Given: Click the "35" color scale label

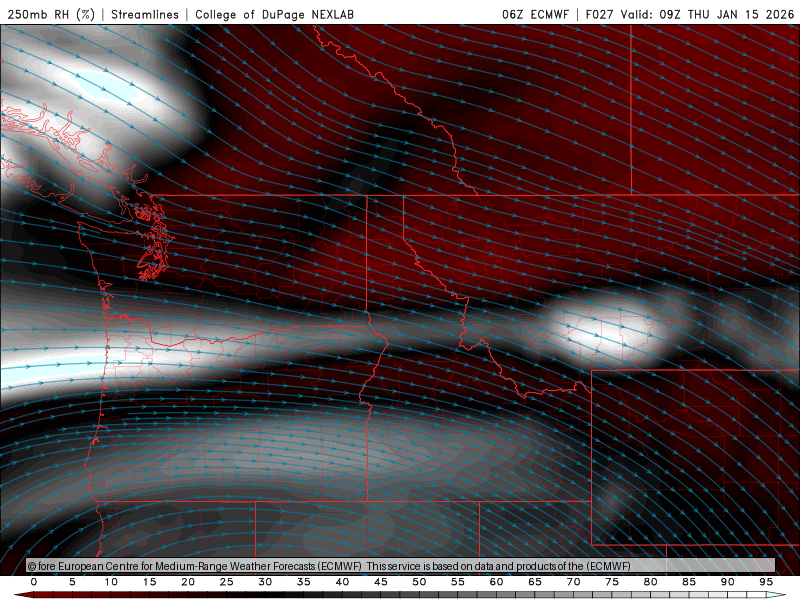Looking at the screenshot, I should (304, 582).
